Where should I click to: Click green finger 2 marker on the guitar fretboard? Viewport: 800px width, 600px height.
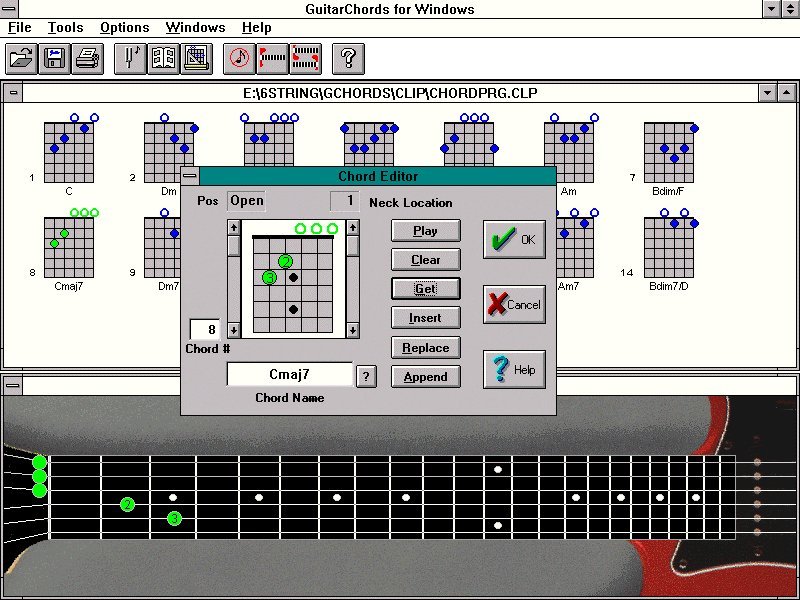click(128, 505)
